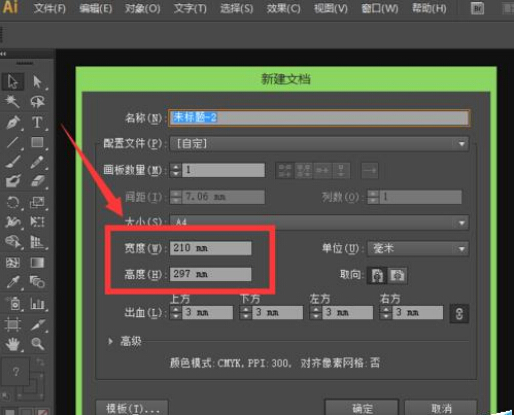This screenshot has width=514, height=415.
Task: Select the Eyedropper tool
Action: point(13,282)
